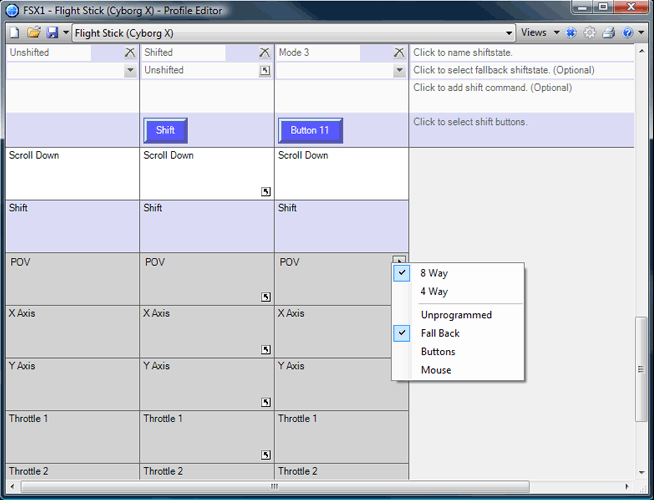Expand the save options arrow

[65, 33]
